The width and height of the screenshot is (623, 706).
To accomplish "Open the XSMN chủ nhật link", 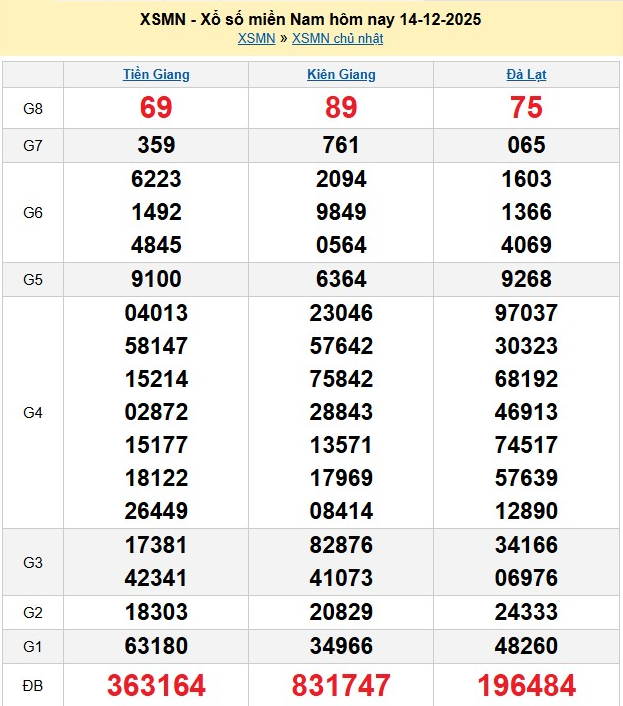I will click(x=337, y=39).
